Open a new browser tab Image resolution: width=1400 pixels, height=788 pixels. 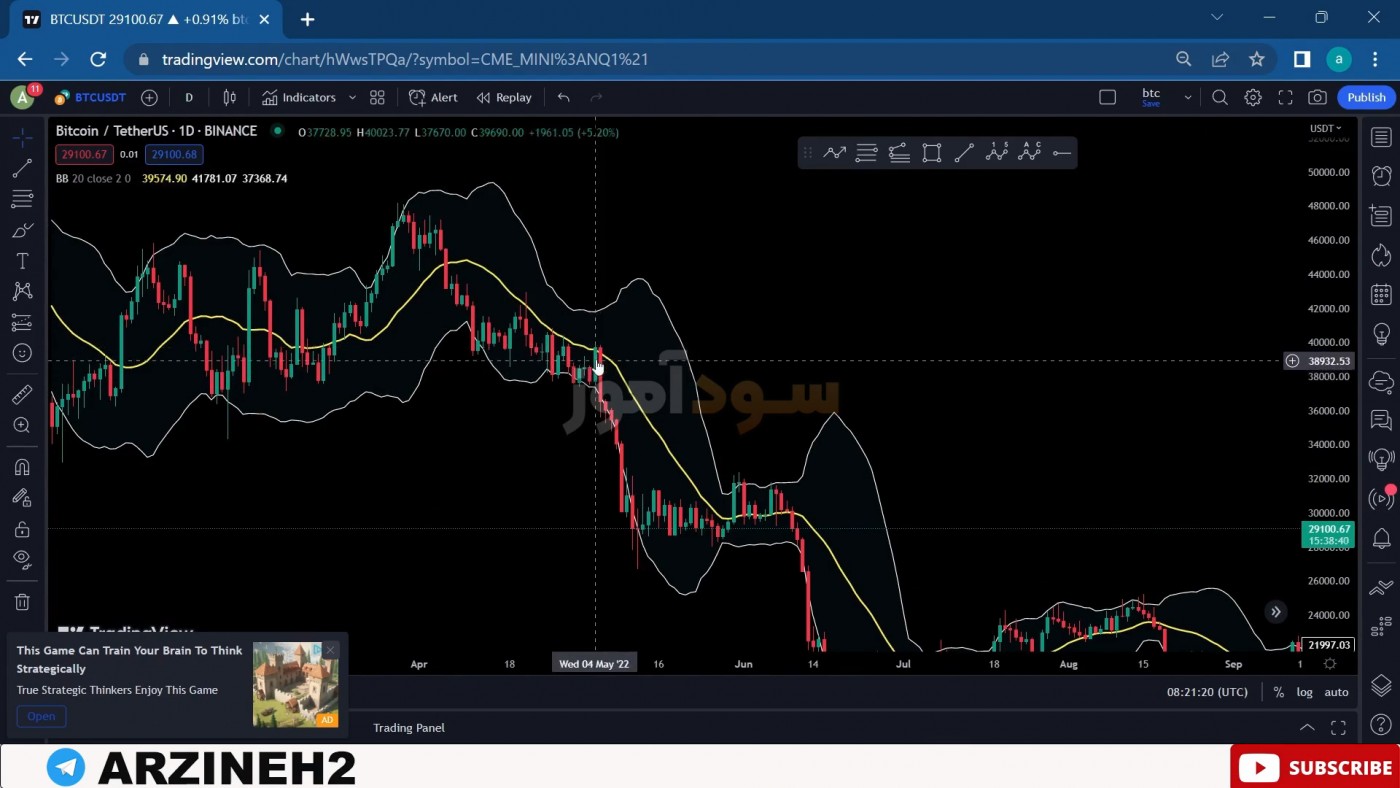307,19
